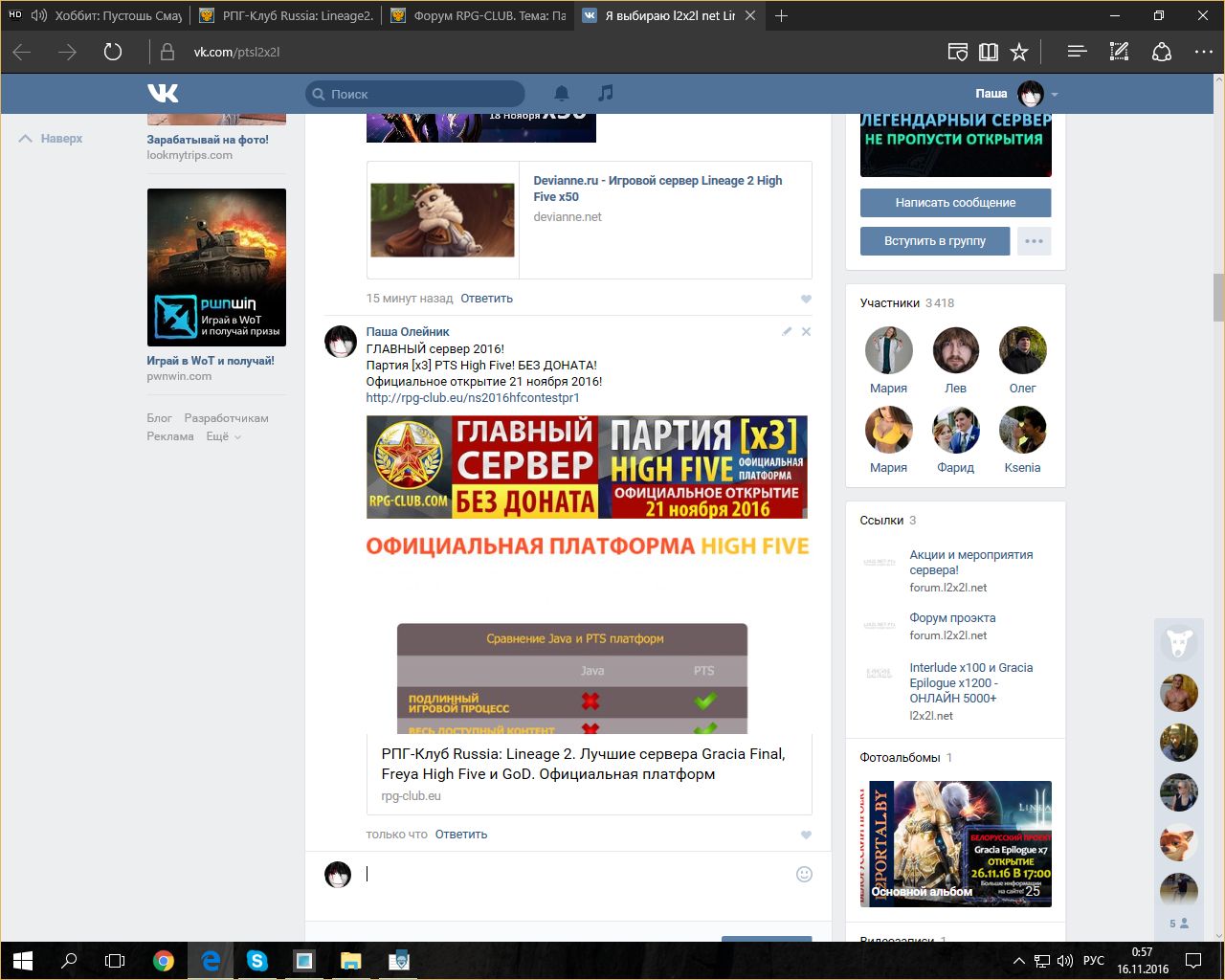The image size is (1225, 980).
Task: Open Акции и мероприятия сервера link
Action: 970,563
